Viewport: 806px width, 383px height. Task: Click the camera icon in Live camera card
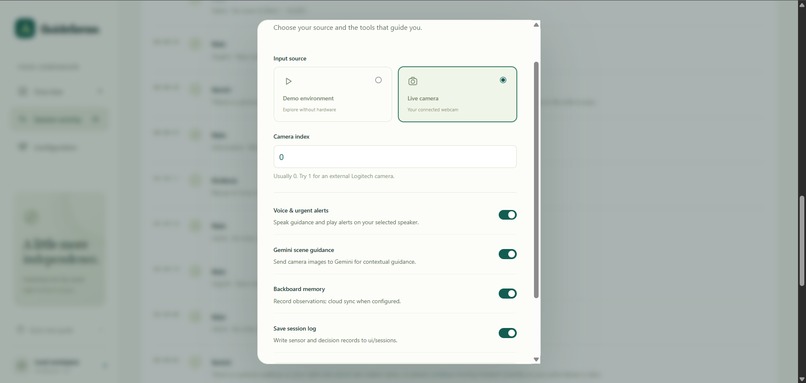[413, 81]
